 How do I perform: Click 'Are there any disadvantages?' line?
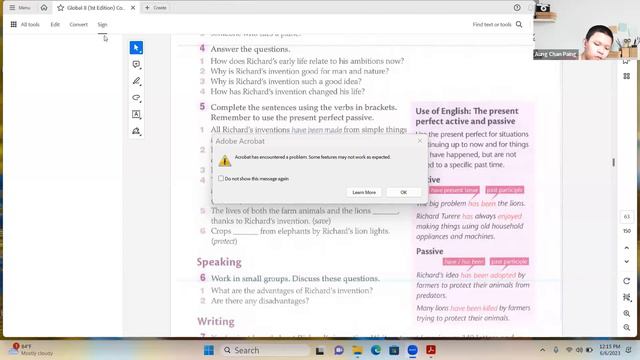pyautogui.click(x=260, y=301)
